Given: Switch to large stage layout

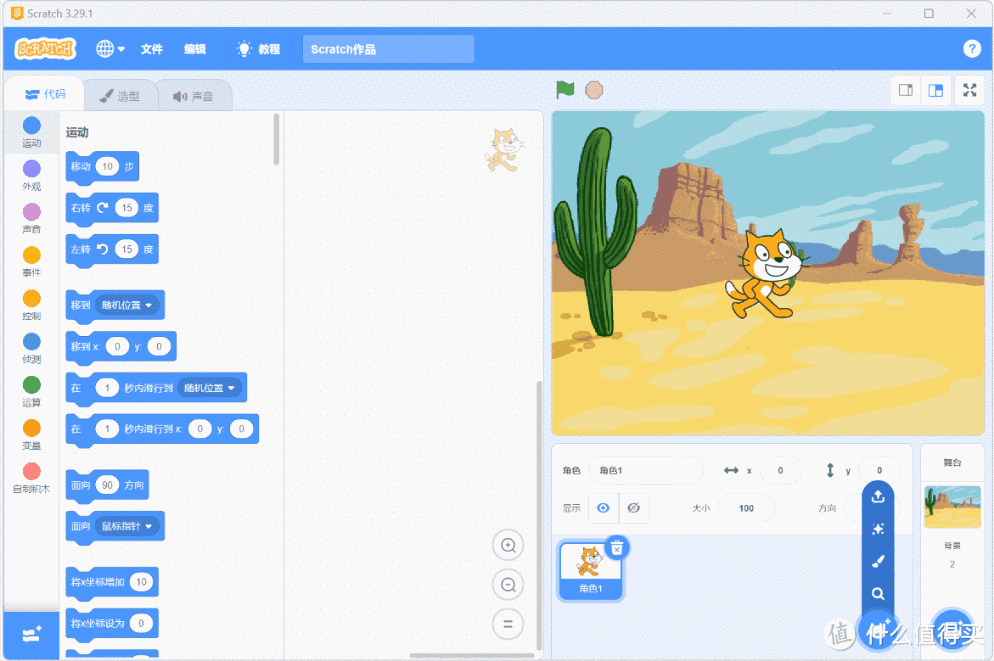Looking at the screenshot, I should tap(936, 90).
